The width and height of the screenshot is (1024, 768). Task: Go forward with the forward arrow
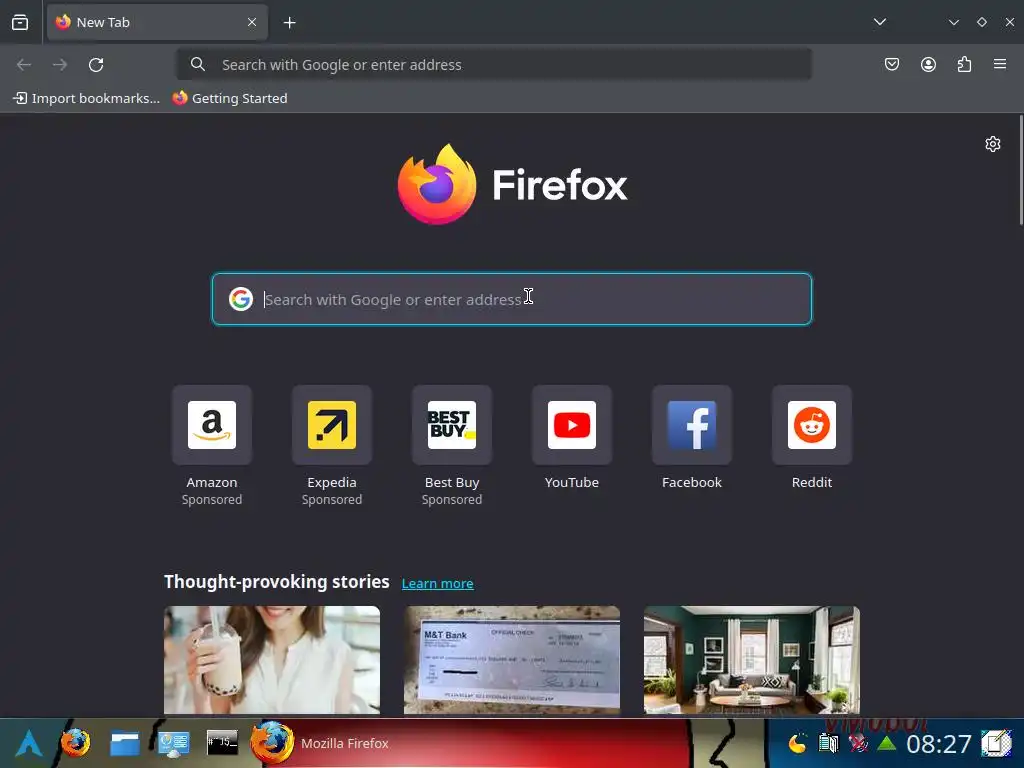tap(60, 65)
